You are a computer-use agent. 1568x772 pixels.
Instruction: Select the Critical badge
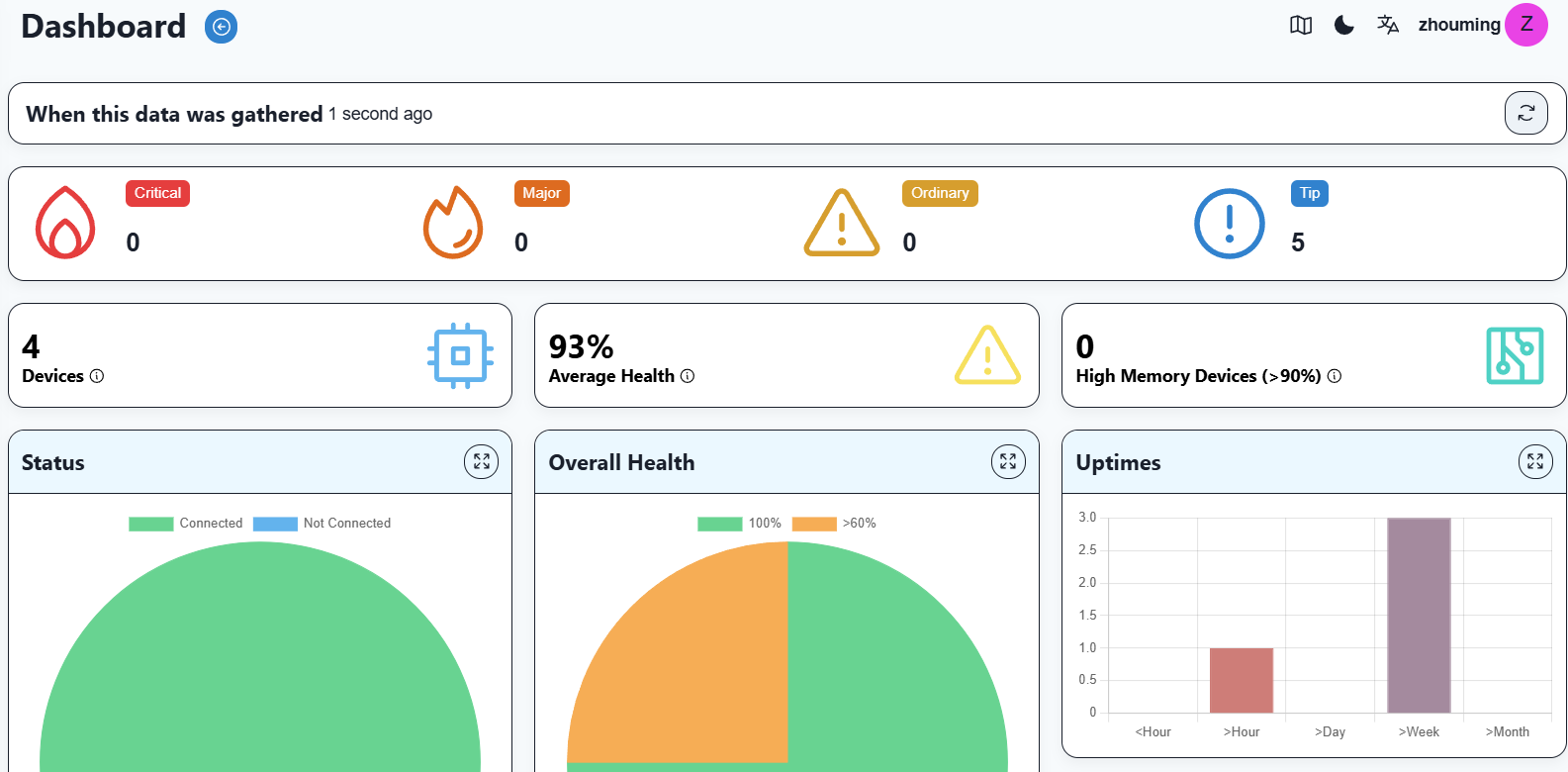coord(157,193)
